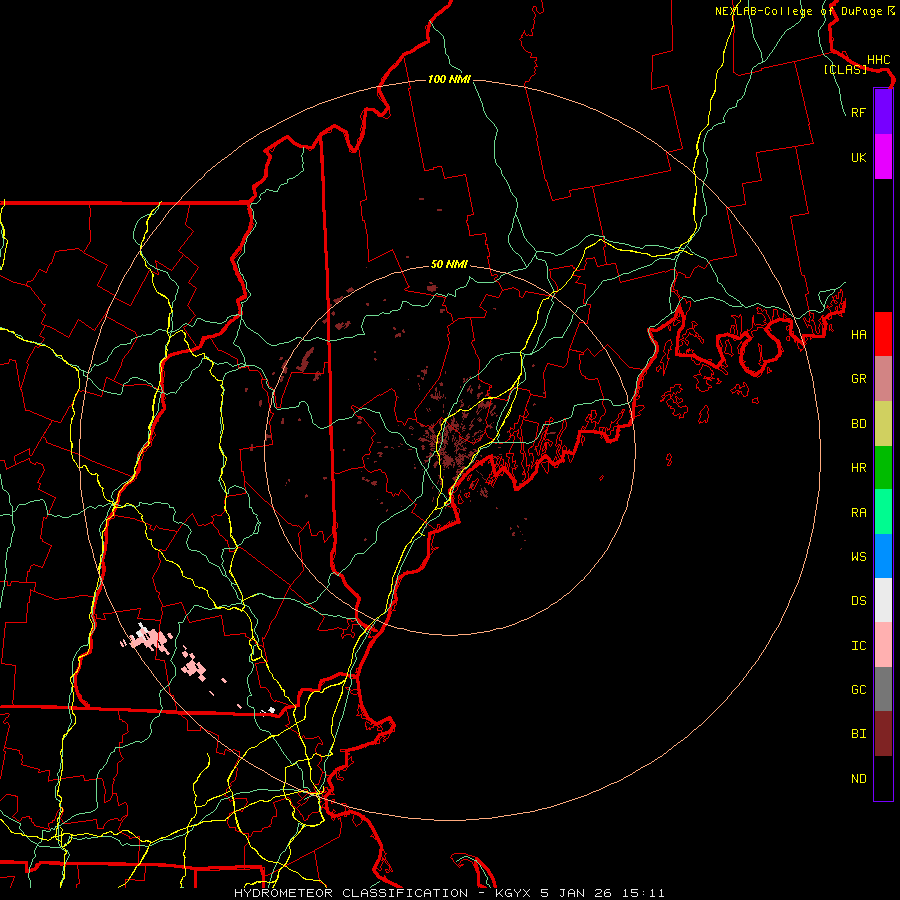Select the white DS legend swatch
The height and width of the screenshot is (900, 900).
883,600
